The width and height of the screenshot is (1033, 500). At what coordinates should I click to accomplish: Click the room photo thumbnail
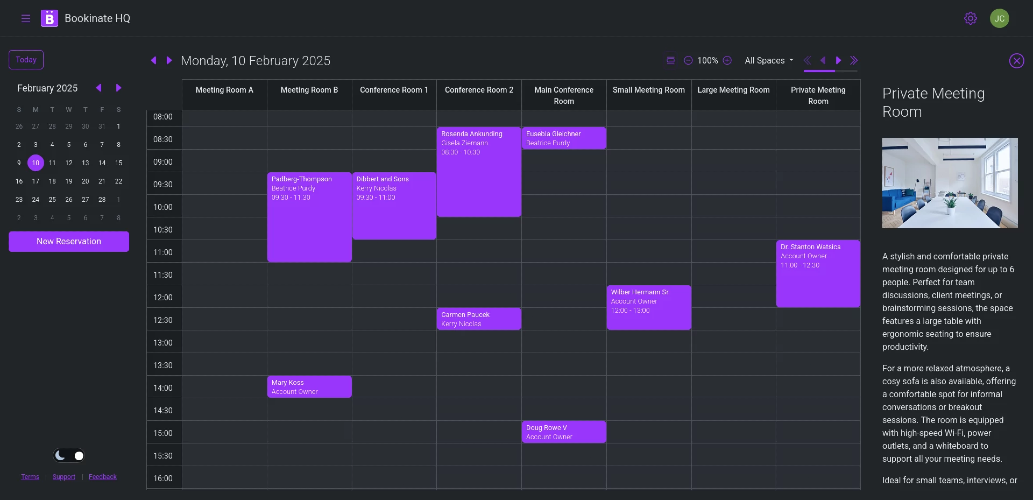[x=949, y=182]
